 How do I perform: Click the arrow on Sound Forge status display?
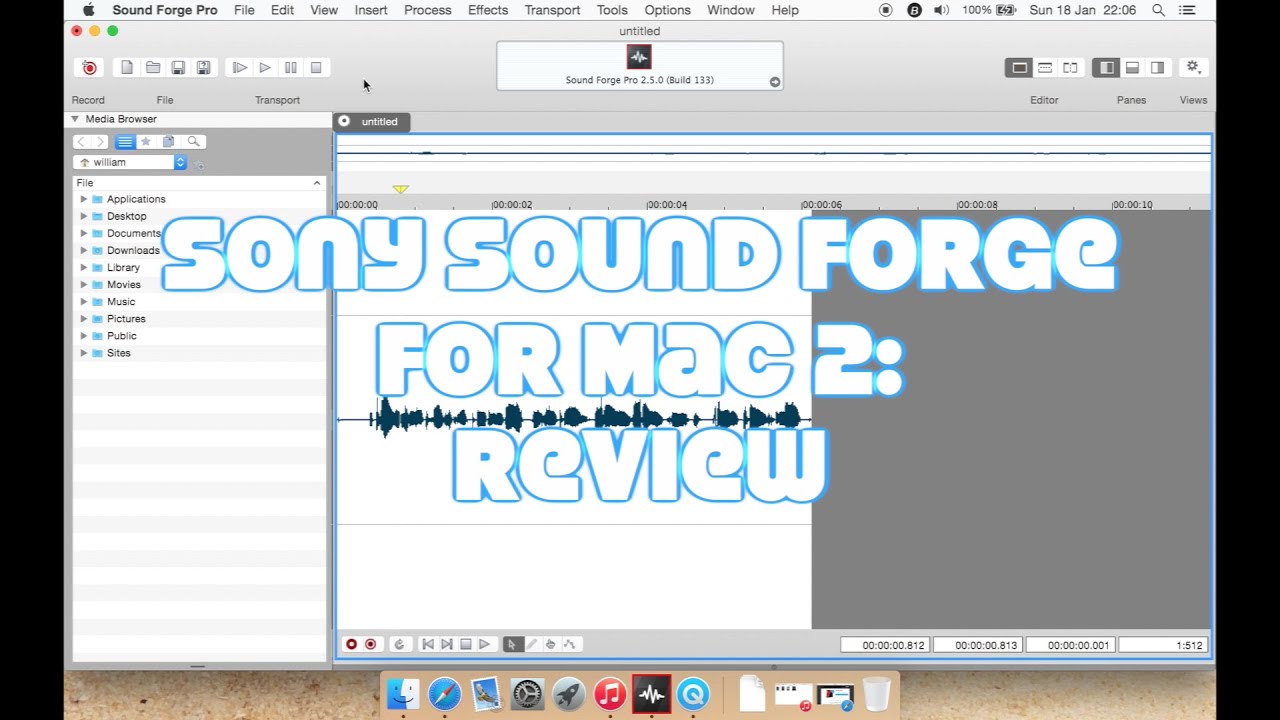(x=774, y=82)
